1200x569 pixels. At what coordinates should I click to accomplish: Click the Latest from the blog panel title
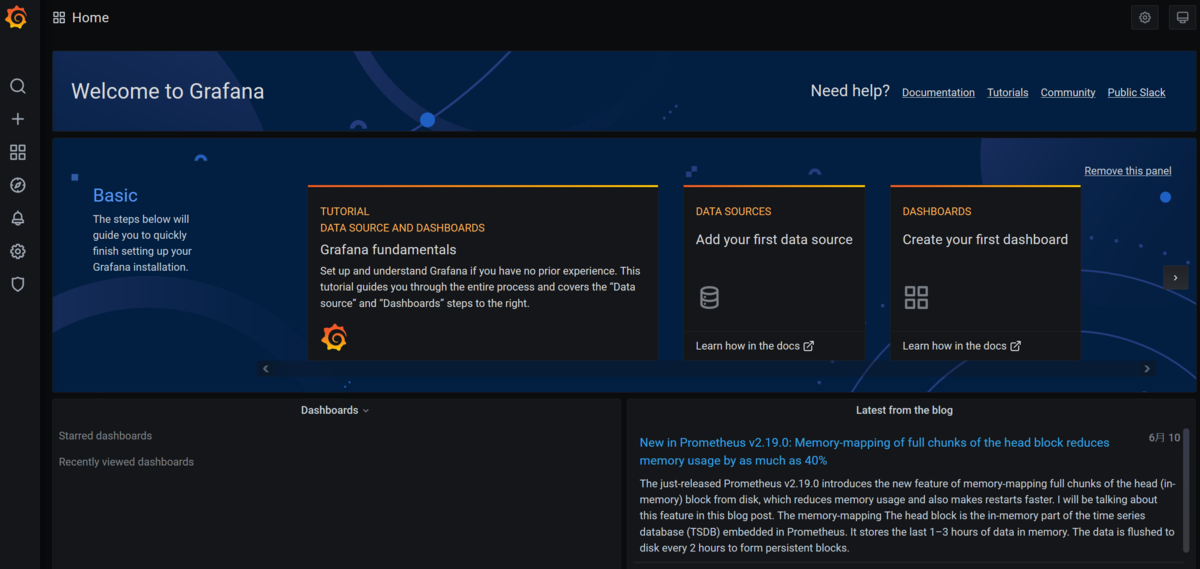point(904,410)
